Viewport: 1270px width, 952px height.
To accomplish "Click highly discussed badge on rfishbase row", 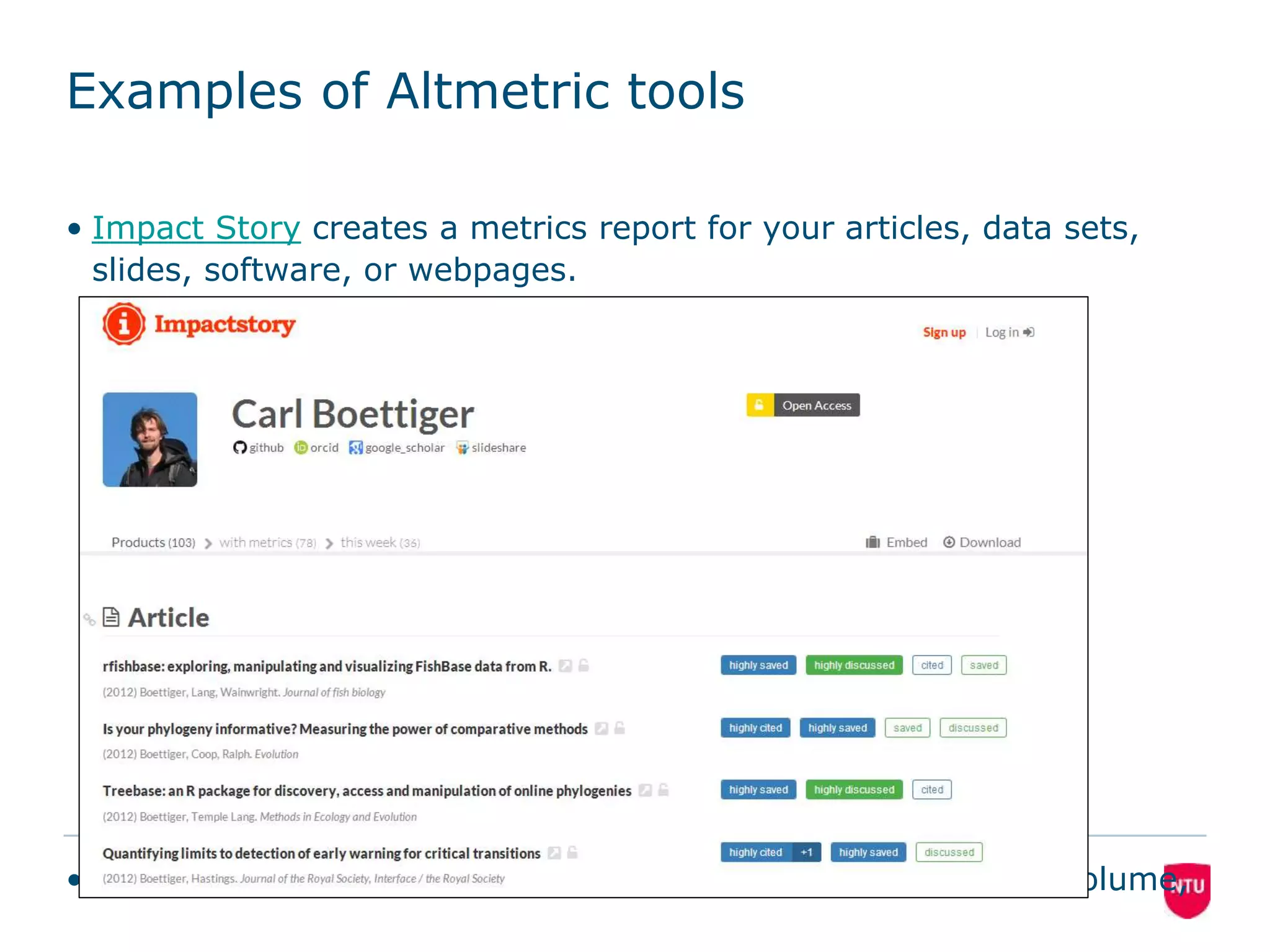I will click(x=854, y=665).
